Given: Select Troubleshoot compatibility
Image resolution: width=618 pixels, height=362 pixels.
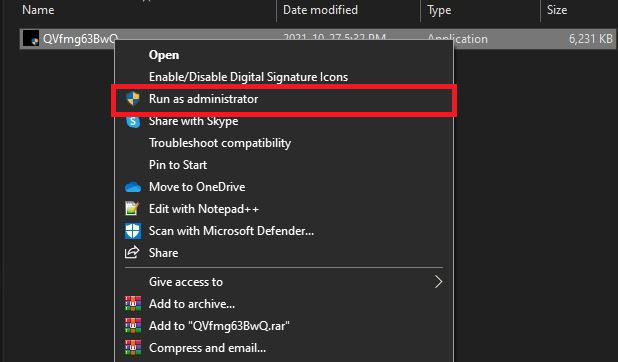Looking at the screenshot, I should [x=220, y=143].
